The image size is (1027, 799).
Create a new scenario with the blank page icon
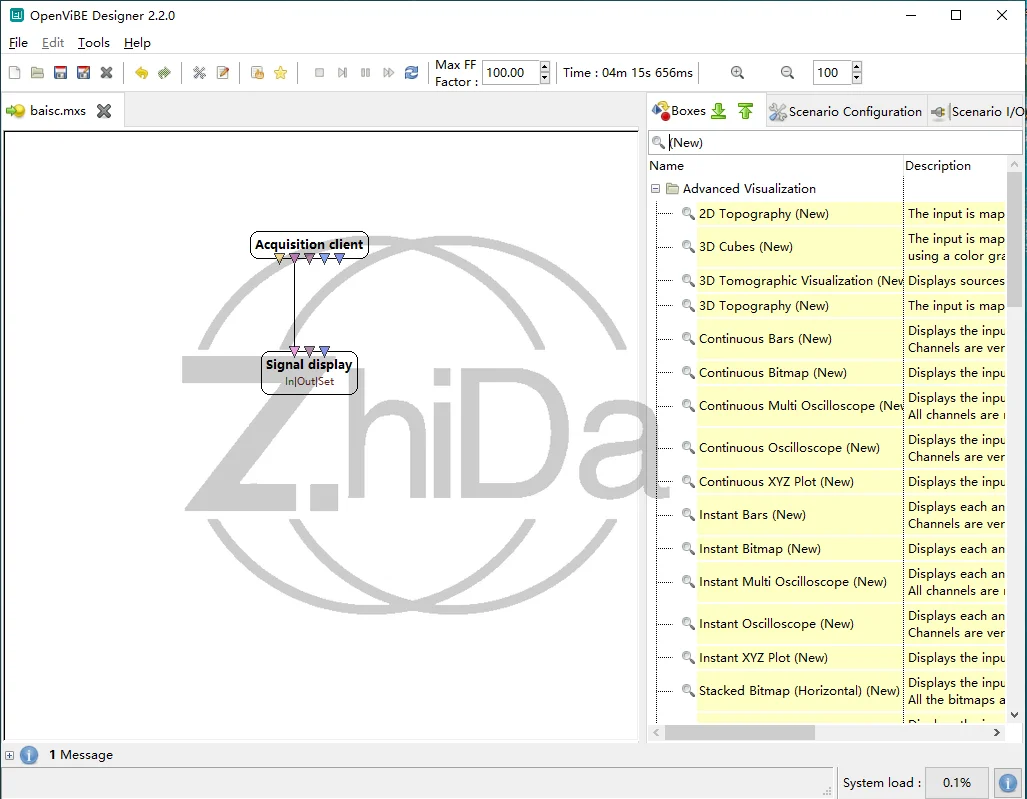click(x=14, y=73)
